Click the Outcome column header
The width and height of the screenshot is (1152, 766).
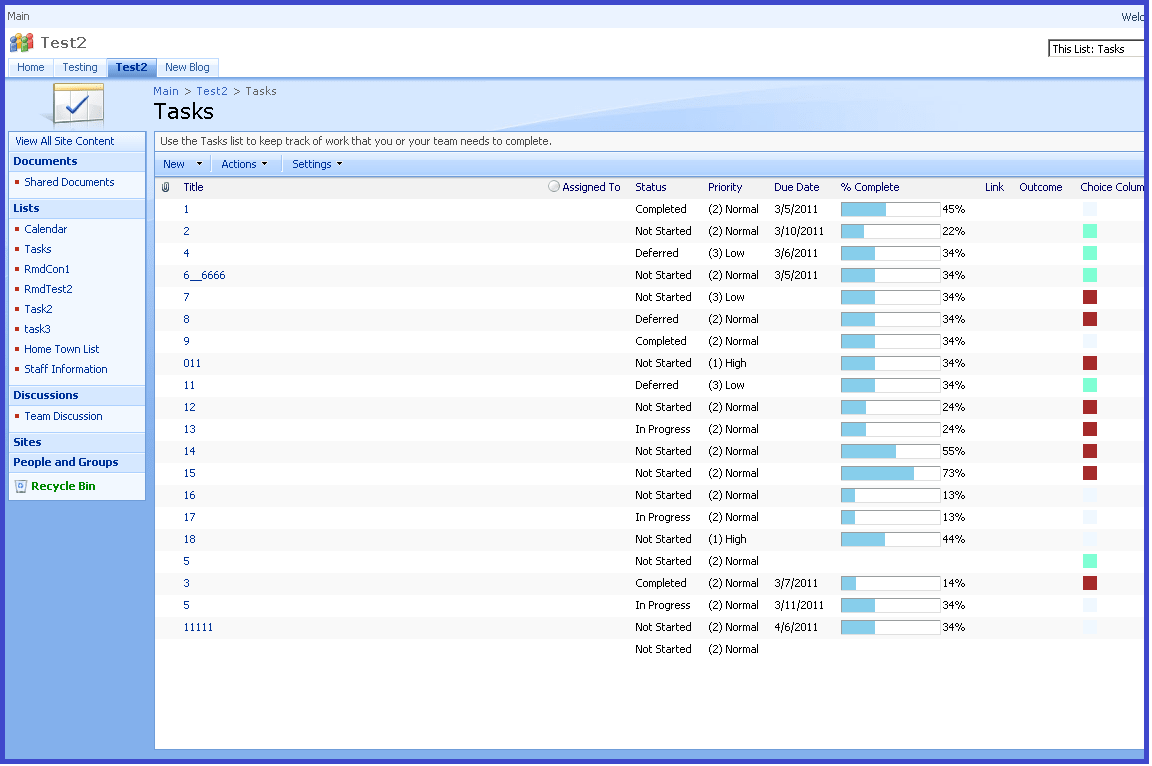1040,187
